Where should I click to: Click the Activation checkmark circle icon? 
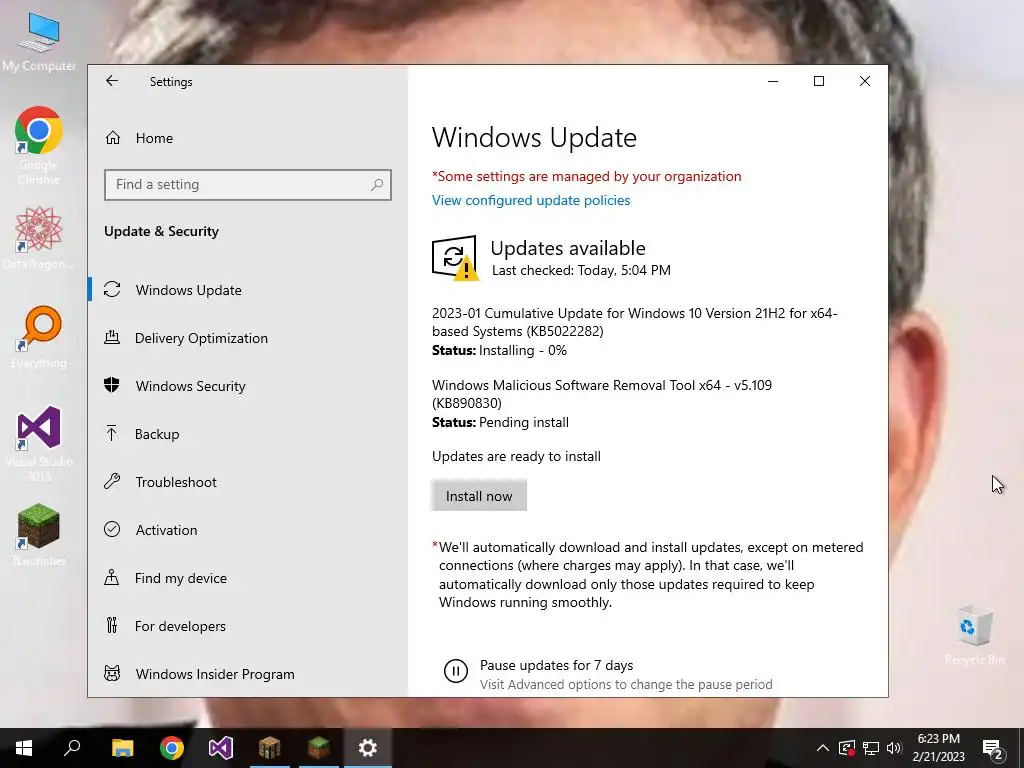(112, 529)
